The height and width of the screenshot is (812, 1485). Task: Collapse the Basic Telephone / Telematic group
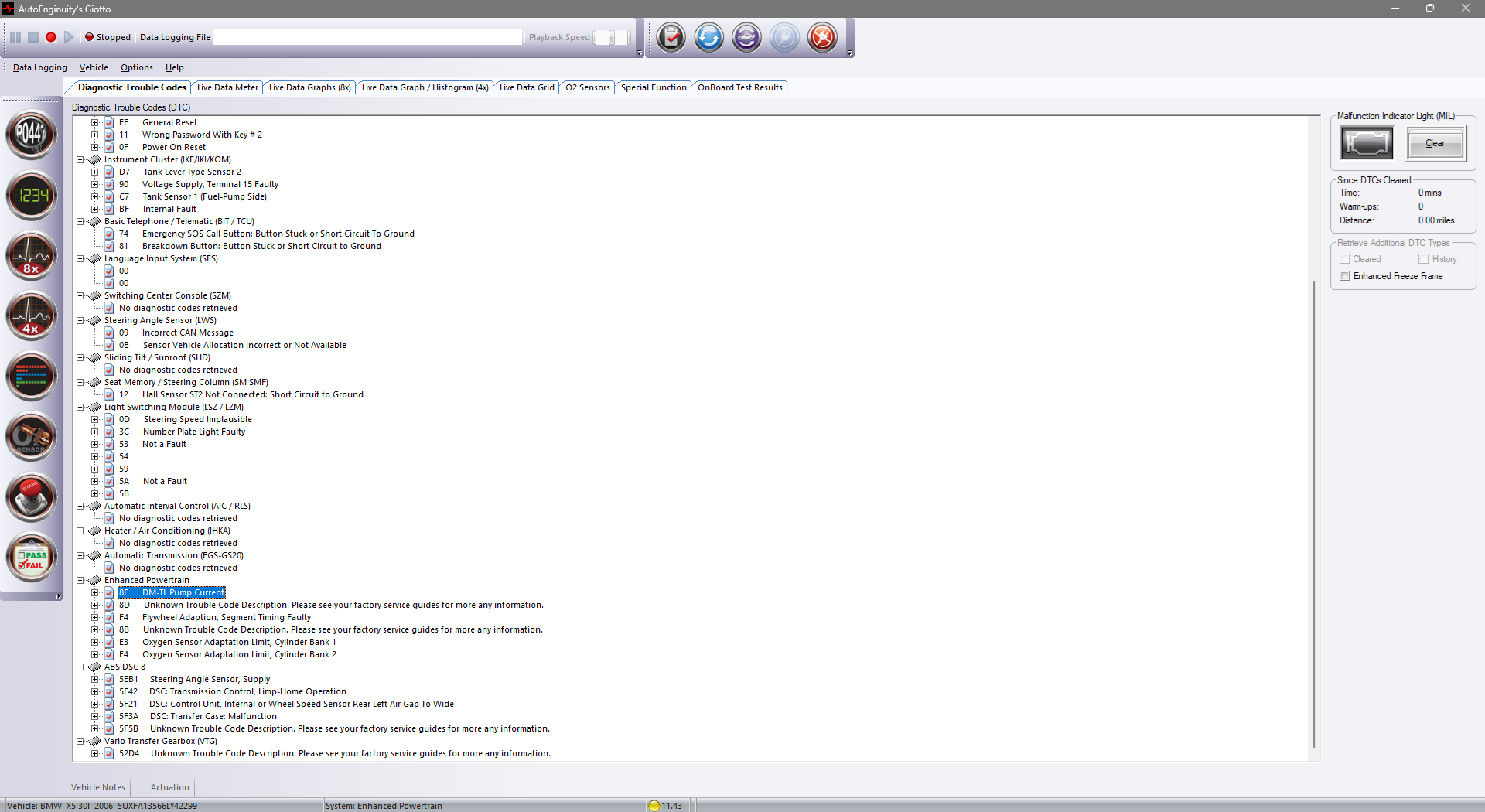pyautogui.click(x=80, y=221)
